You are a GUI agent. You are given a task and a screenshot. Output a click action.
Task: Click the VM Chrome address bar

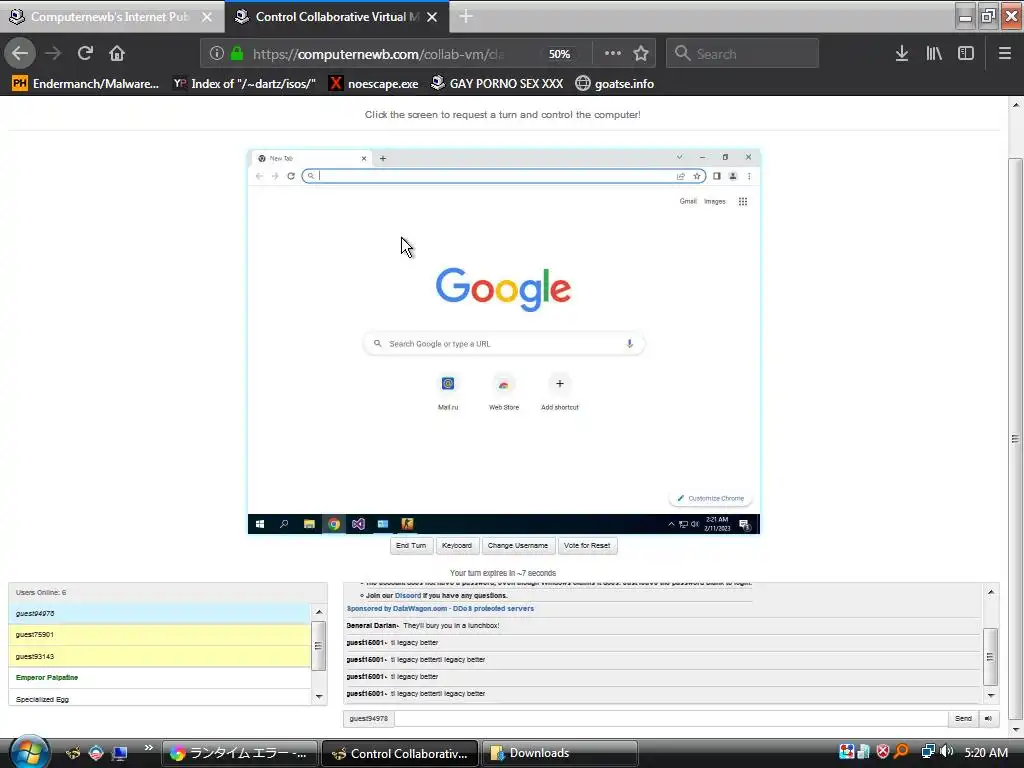click(x=504, y=176)
